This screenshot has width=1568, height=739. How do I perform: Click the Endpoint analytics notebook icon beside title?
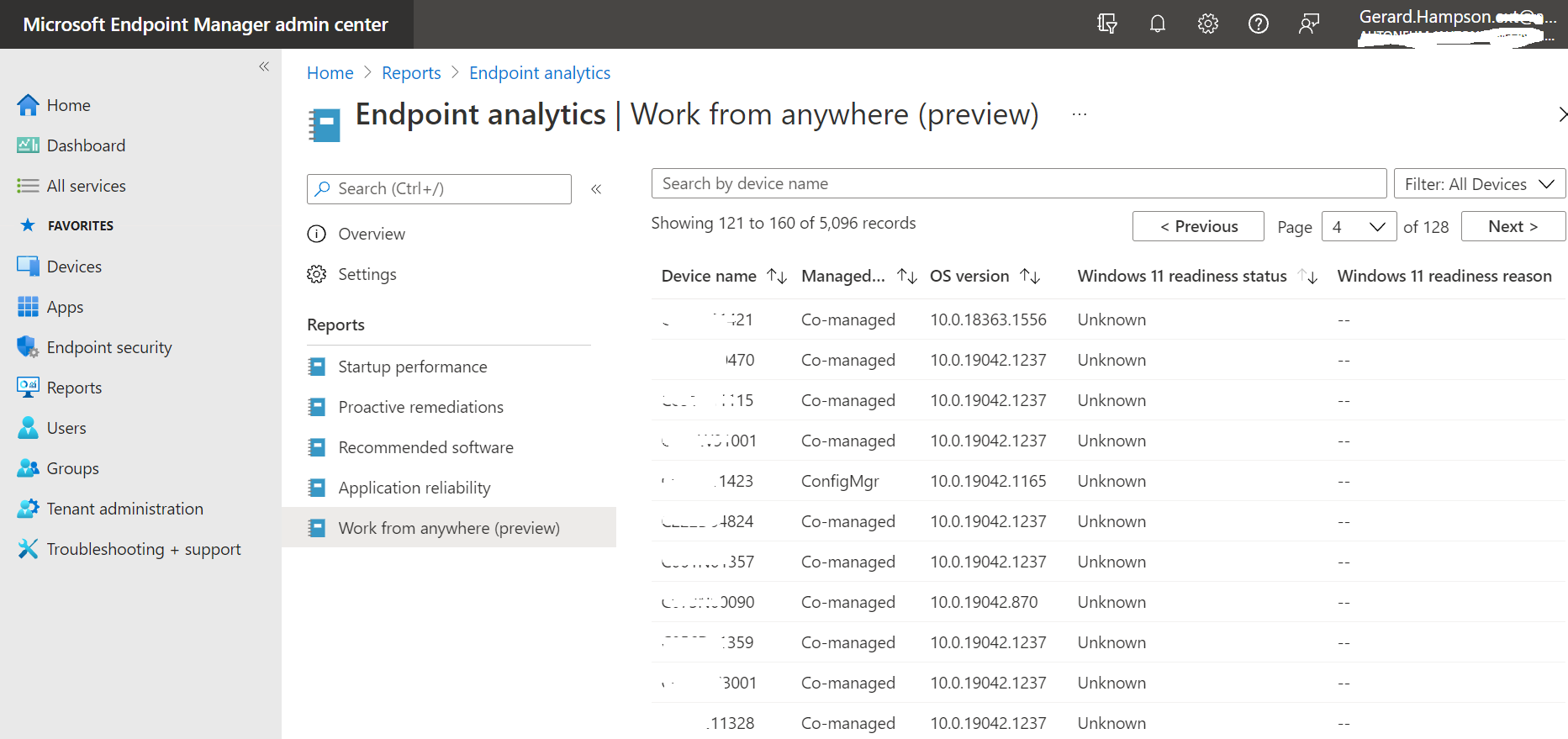pyautogui.click(x=325, y=125)
